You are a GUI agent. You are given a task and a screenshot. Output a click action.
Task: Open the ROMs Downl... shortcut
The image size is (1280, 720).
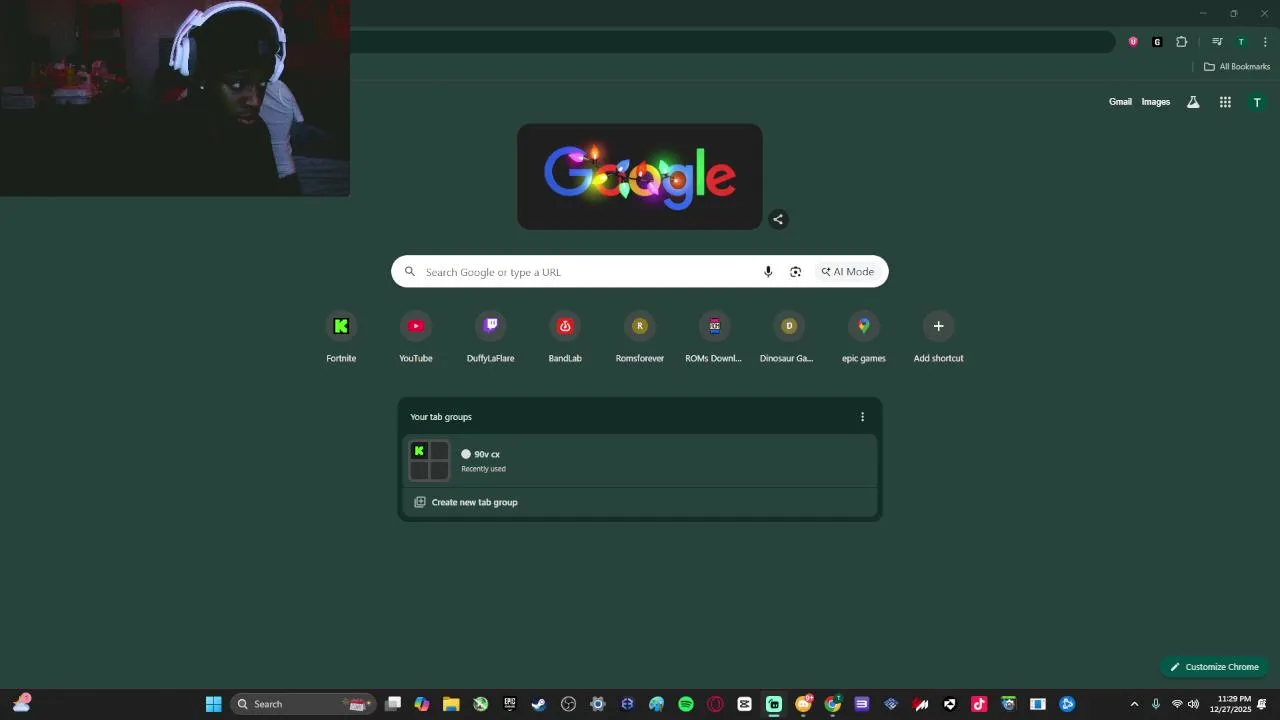[714, 338]
